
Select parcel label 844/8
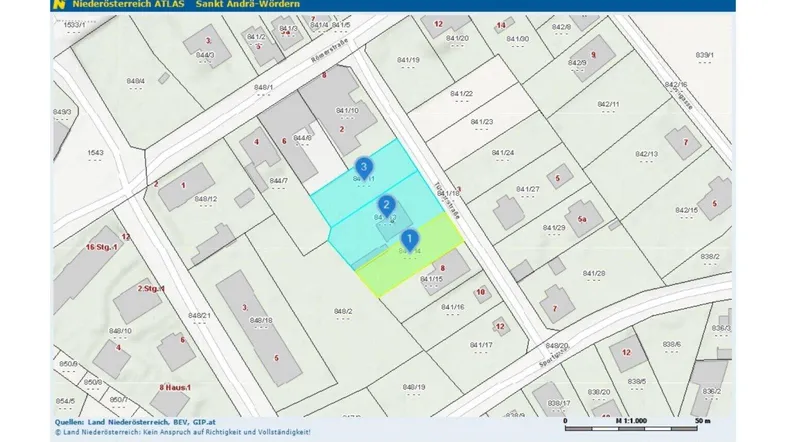[302, 138]
